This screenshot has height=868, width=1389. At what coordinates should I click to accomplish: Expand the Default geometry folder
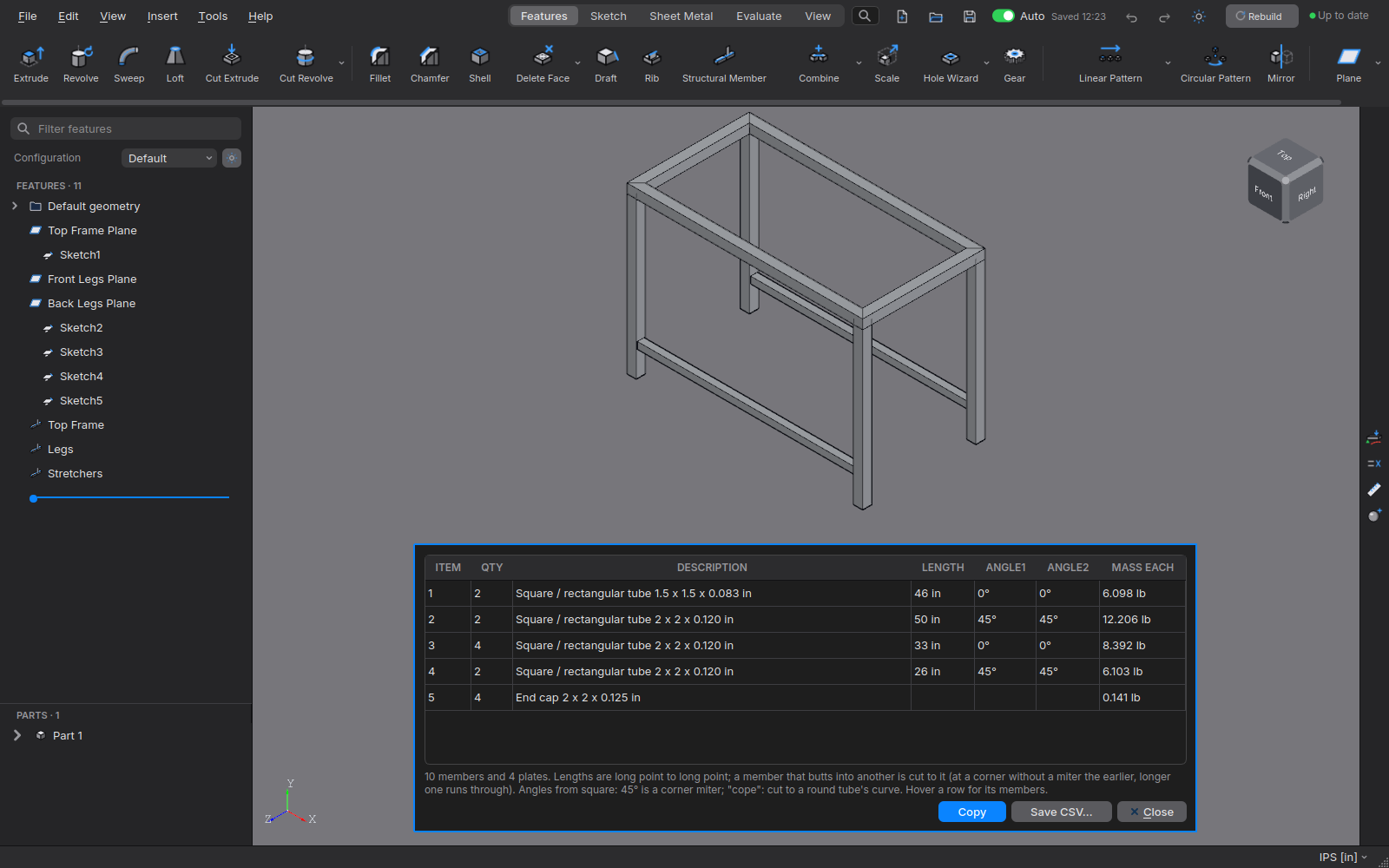[15, 206]
